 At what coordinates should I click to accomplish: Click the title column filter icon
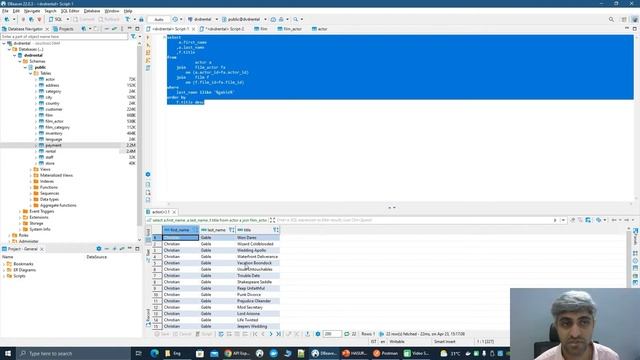[x=276, y=230]
